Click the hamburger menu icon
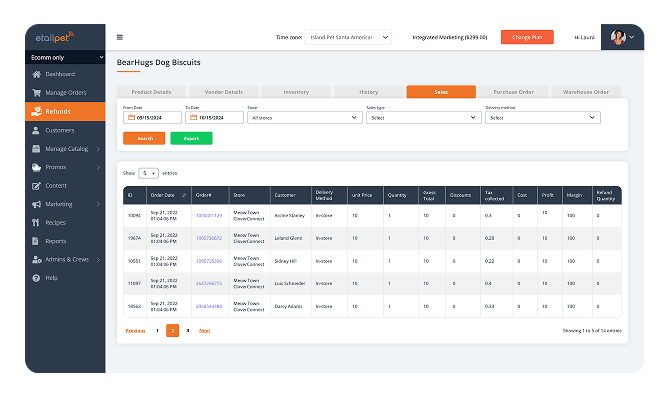 click(120, 38)
